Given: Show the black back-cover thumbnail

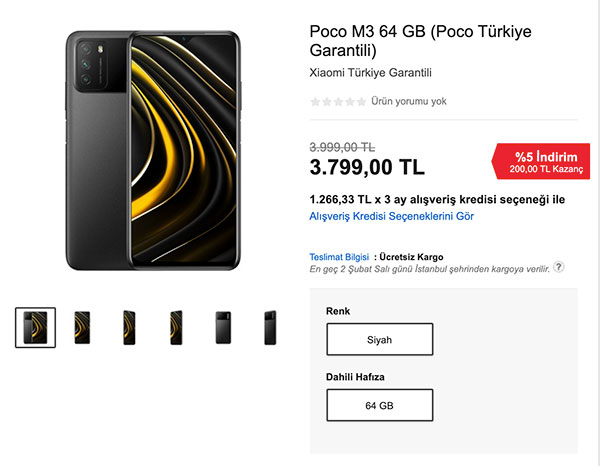Looking at the screenshot, I should click(224, 327).
